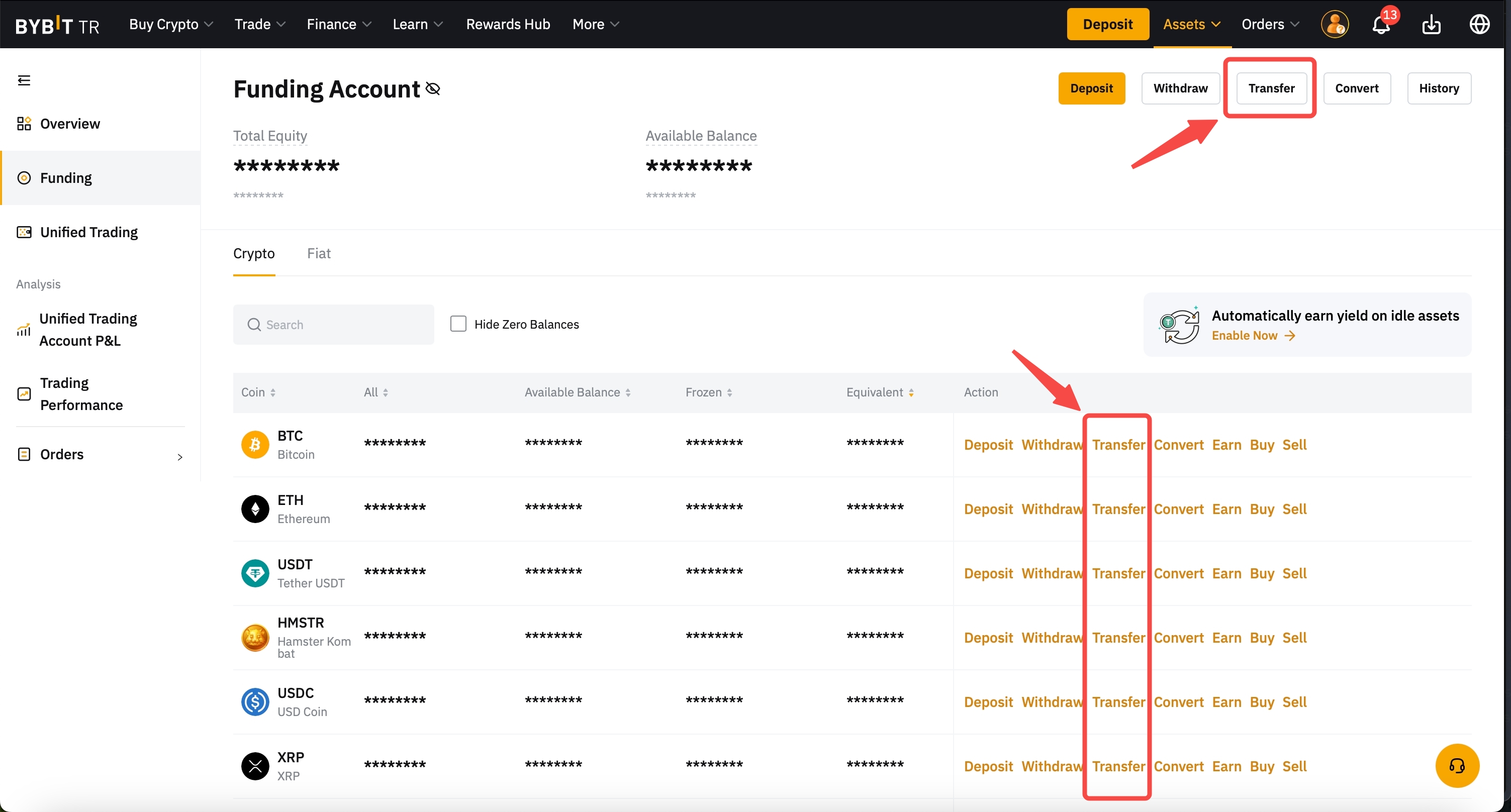Screen dimensions: 1511x812
Task: Open the Assets dropdown menu
Action: pyautogui.click(x=1191, y=25)
